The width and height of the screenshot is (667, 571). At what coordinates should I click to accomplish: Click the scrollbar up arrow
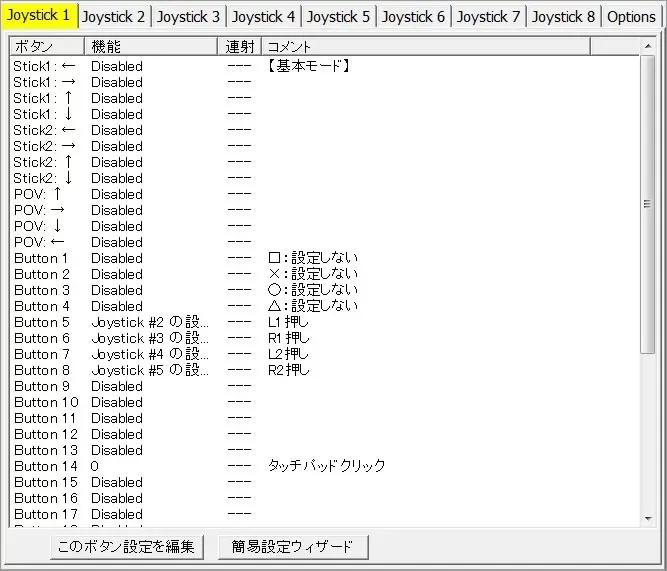point(648,46)
